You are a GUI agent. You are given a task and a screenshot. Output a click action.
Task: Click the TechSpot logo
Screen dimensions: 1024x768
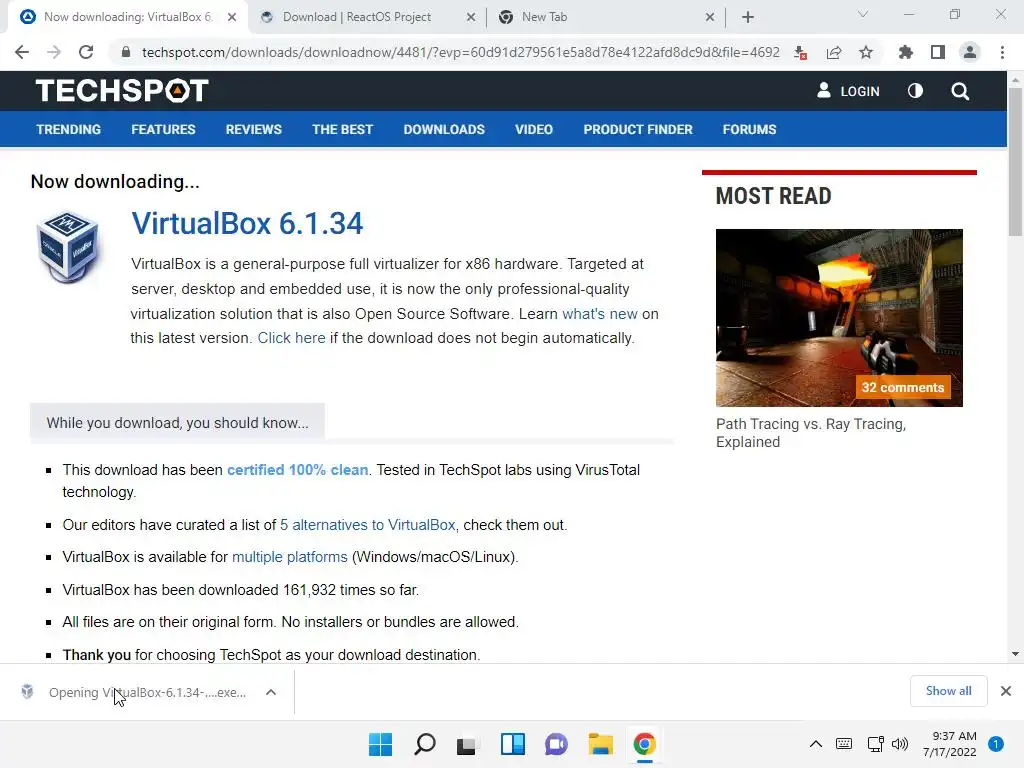pyautogui.click(x=122, y=91)
